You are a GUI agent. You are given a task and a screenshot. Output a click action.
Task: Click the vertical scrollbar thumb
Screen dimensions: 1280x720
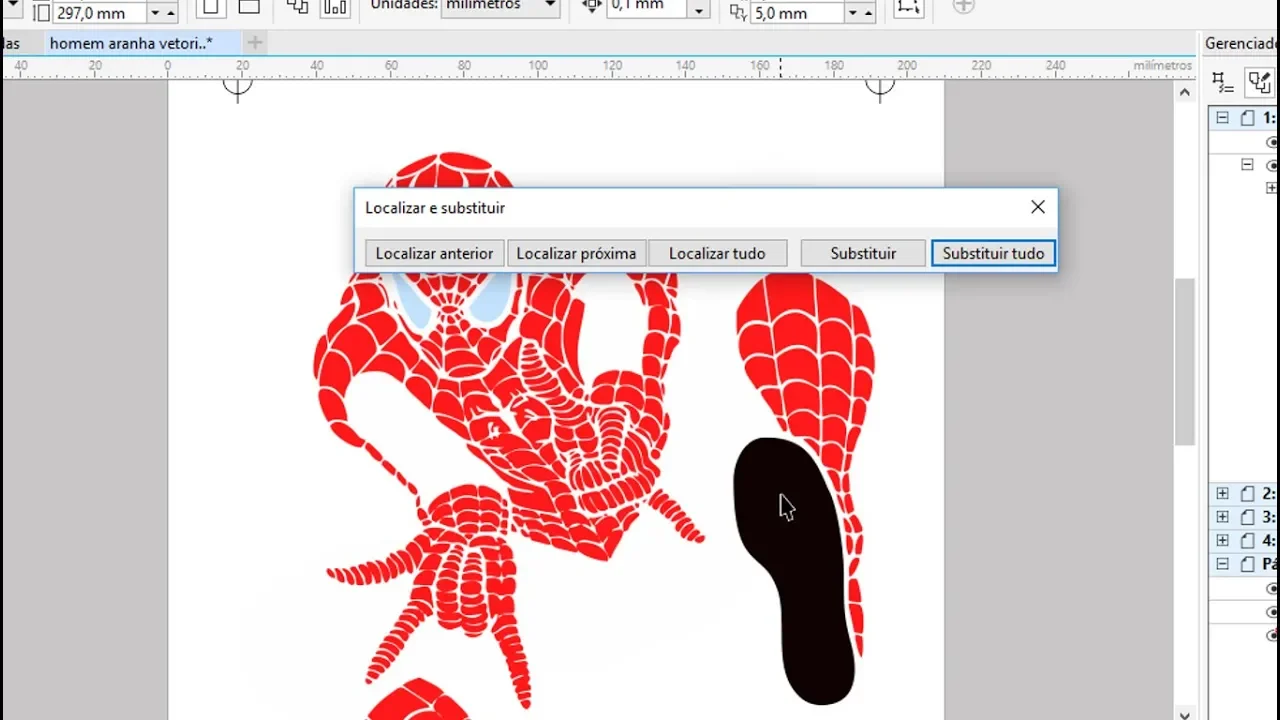tap(1185, 362)
